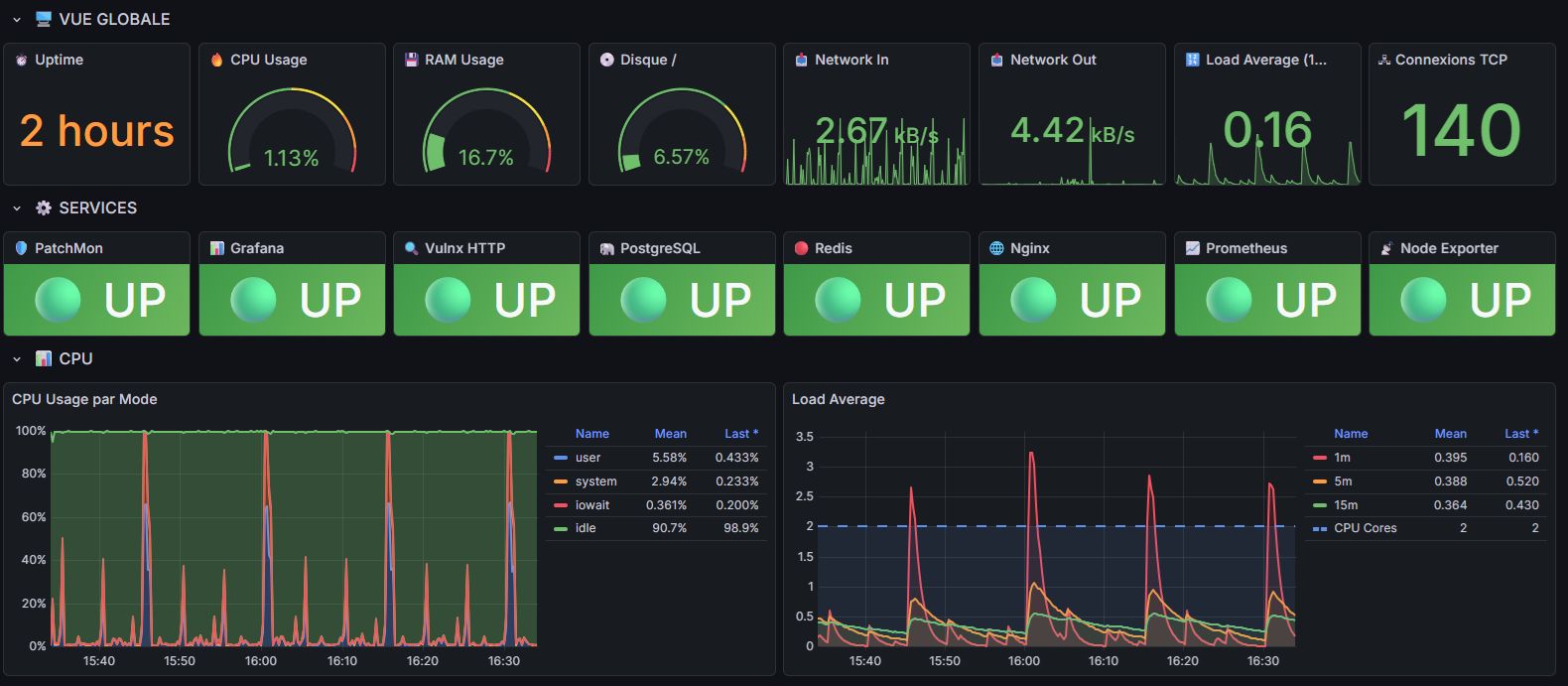
Task: Toggle the 15m series in Load Average legend
Action: [1346, 505]
